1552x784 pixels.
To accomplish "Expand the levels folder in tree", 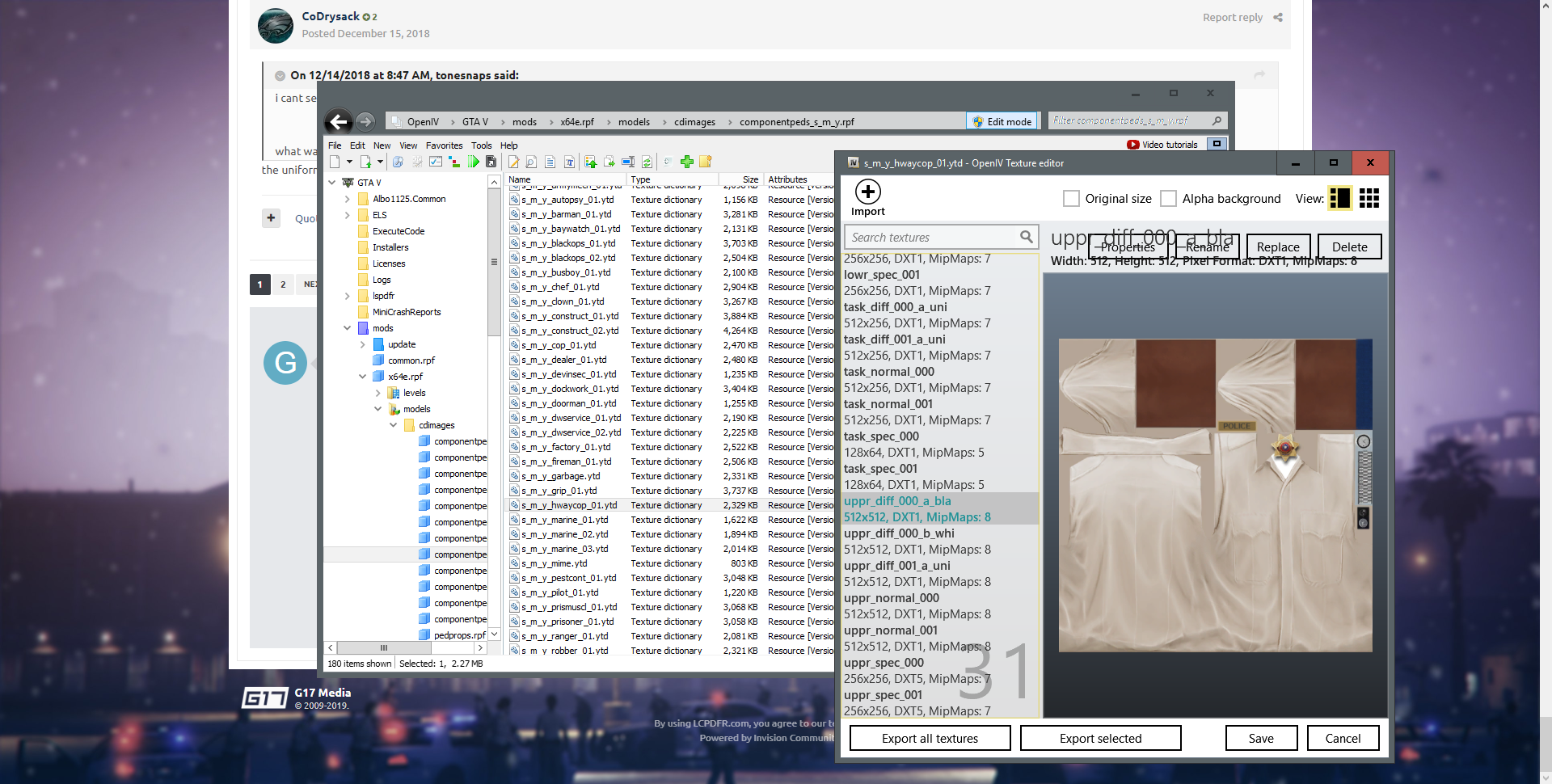I will coord(378,393).
